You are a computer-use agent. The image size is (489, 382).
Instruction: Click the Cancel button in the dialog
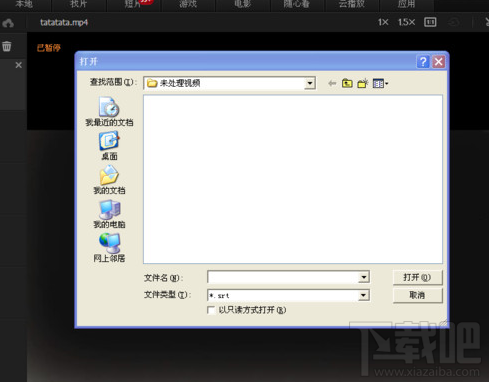click(x=418, y=295)
